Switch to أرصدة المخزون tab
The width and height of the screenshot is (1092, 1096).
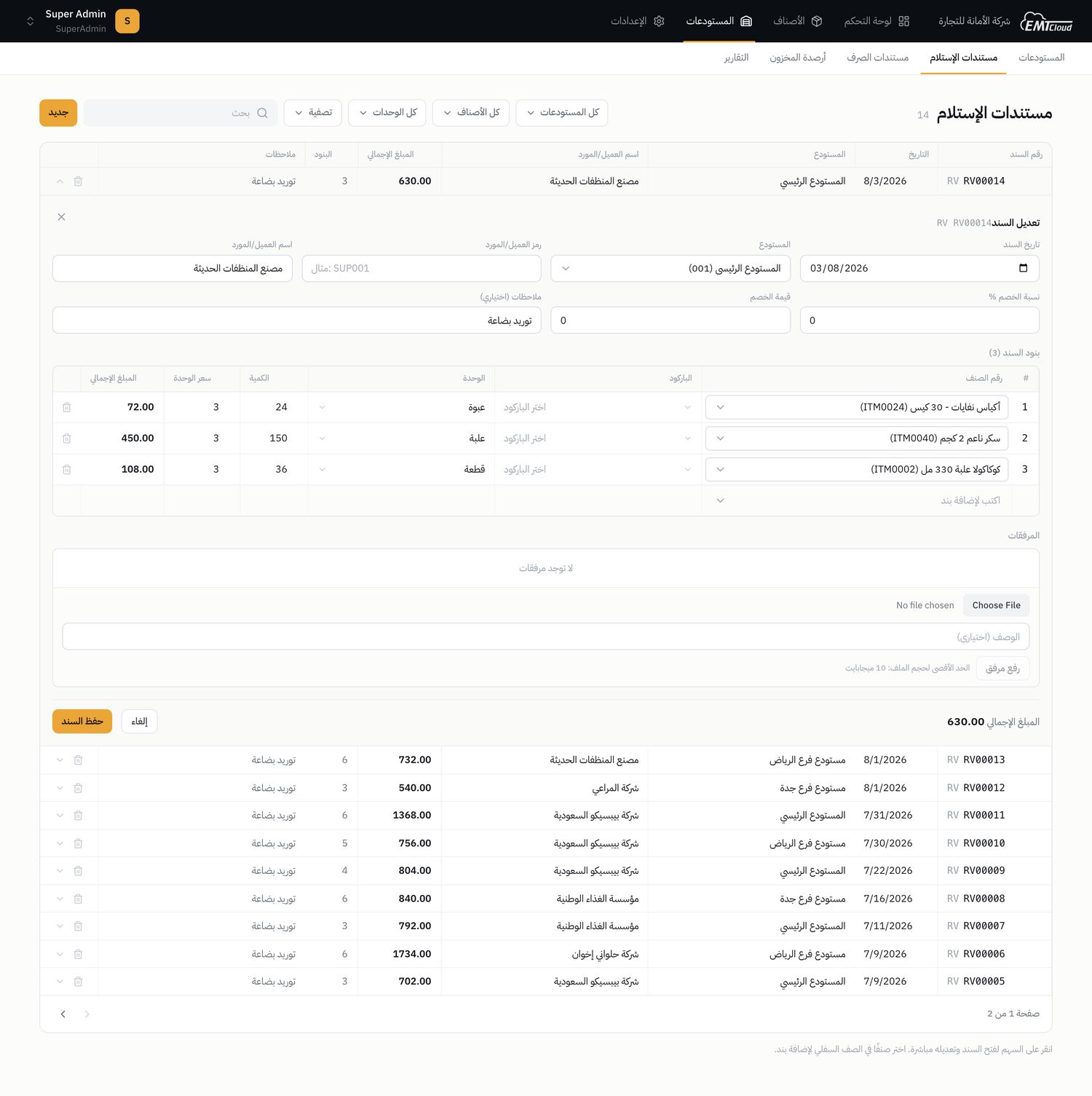[797, 58]
